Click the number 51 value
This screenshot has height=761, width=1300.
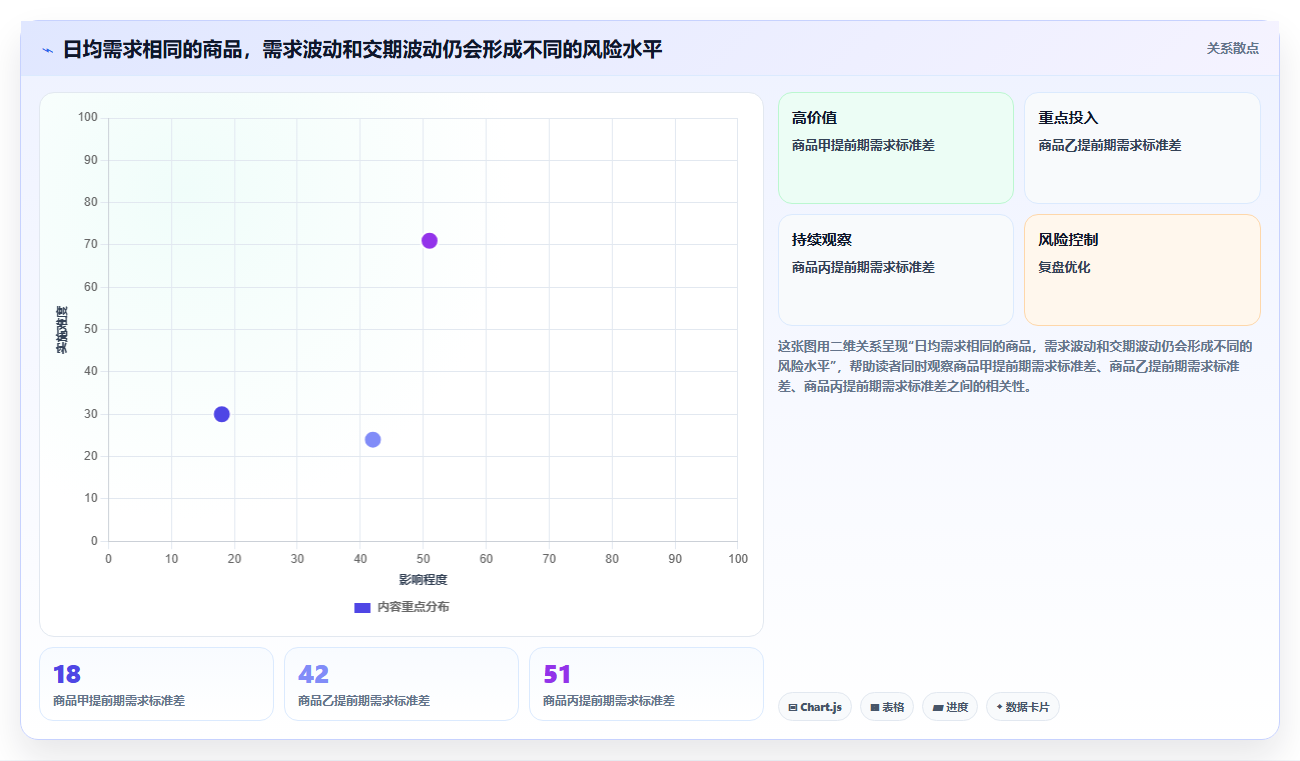pos(557,674)
